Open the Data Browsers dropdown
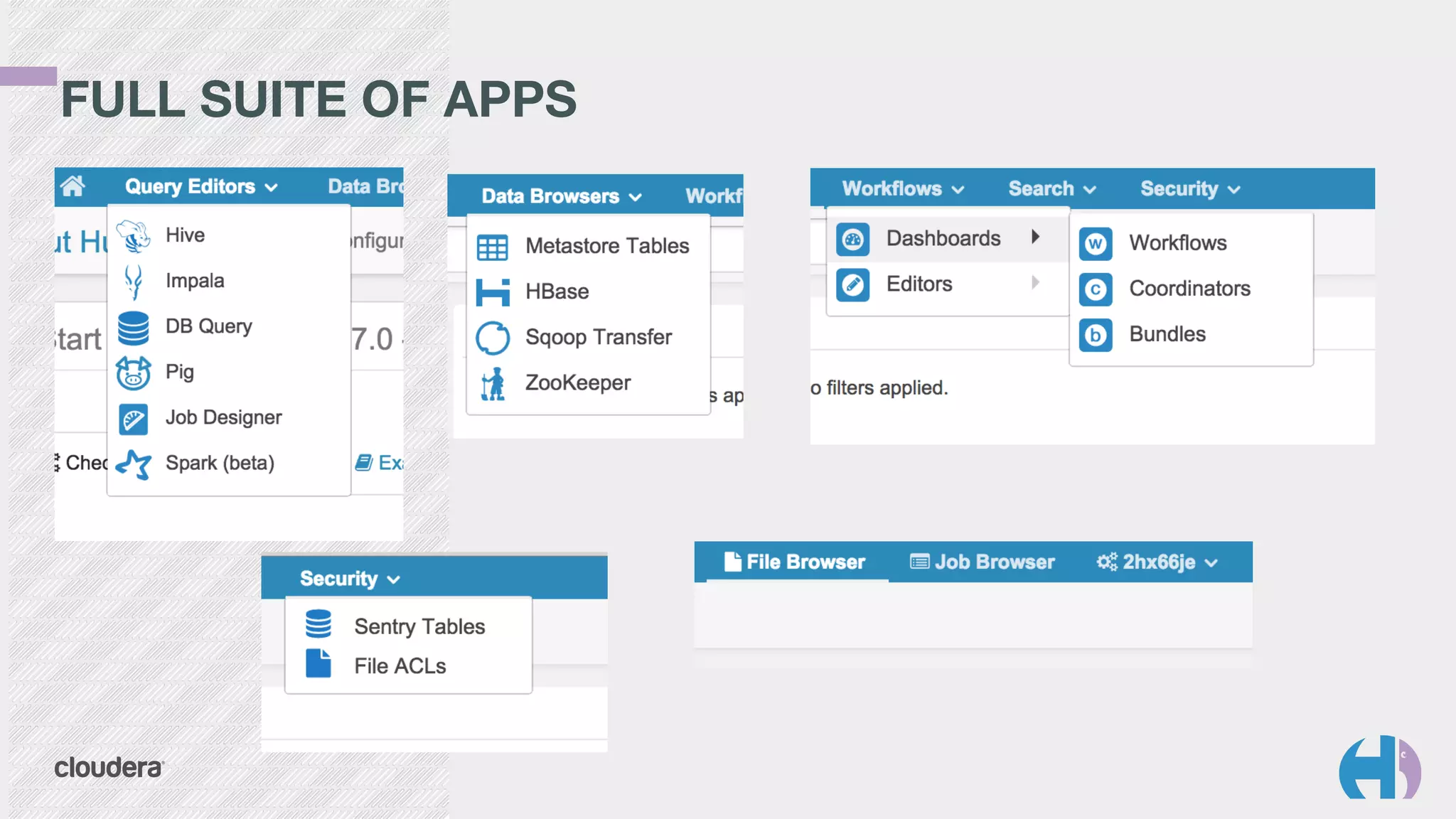The image size is (1456, 819). (x=562, y=196)
